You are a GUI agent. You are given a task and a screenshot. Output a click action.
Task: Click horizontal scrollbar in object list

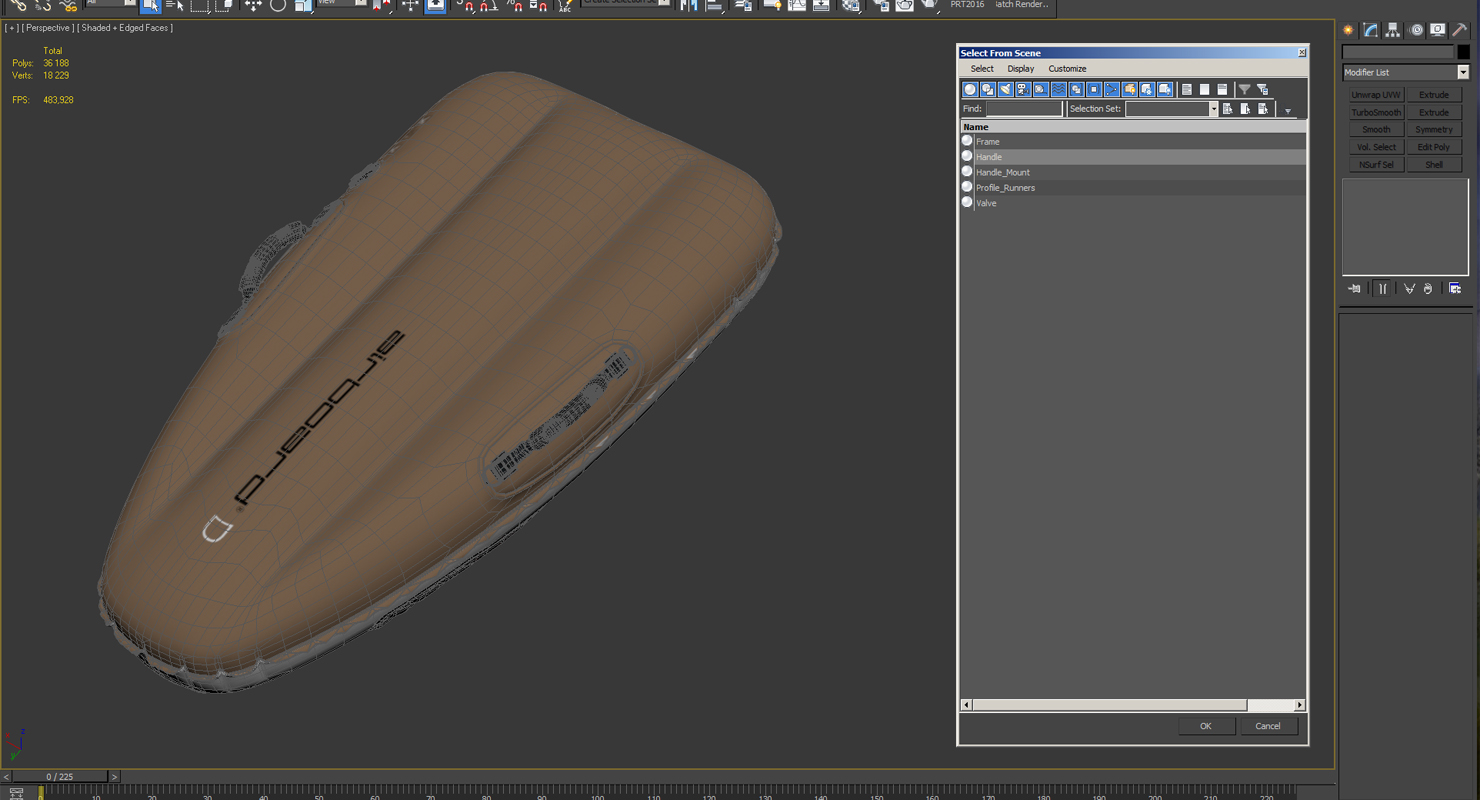click(1109, 705)
